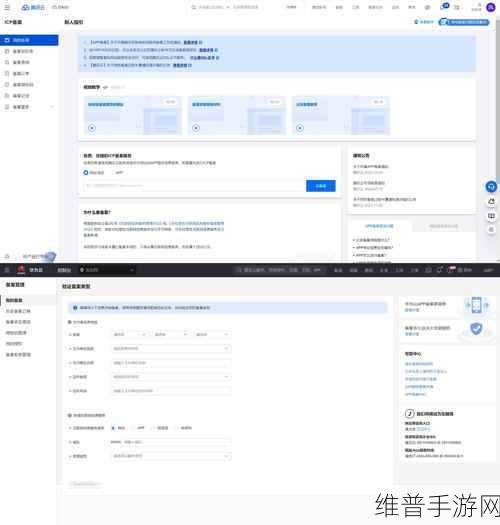Image resolution: width=500 pixels, height=525 pixels.
Task: Select the highlighted ICP sidebar item
Action: tap(29, 40)
